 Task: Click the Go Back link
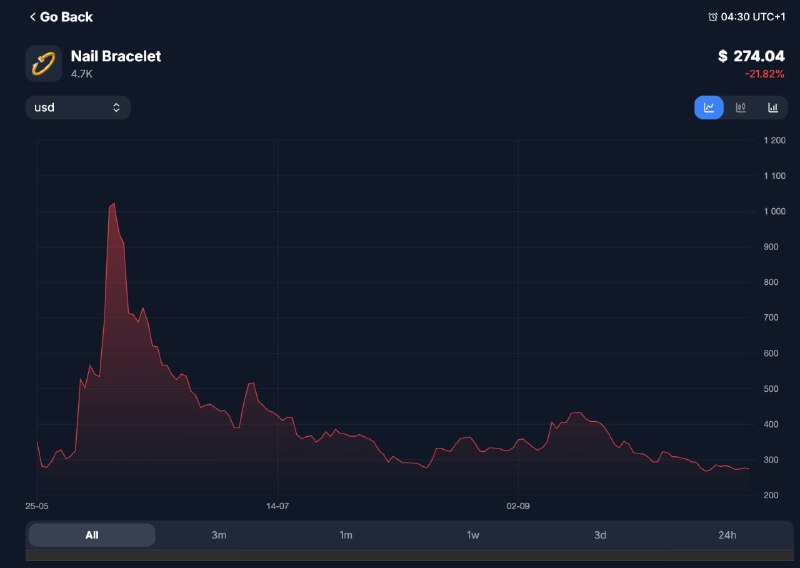click(x=66, y=17)
